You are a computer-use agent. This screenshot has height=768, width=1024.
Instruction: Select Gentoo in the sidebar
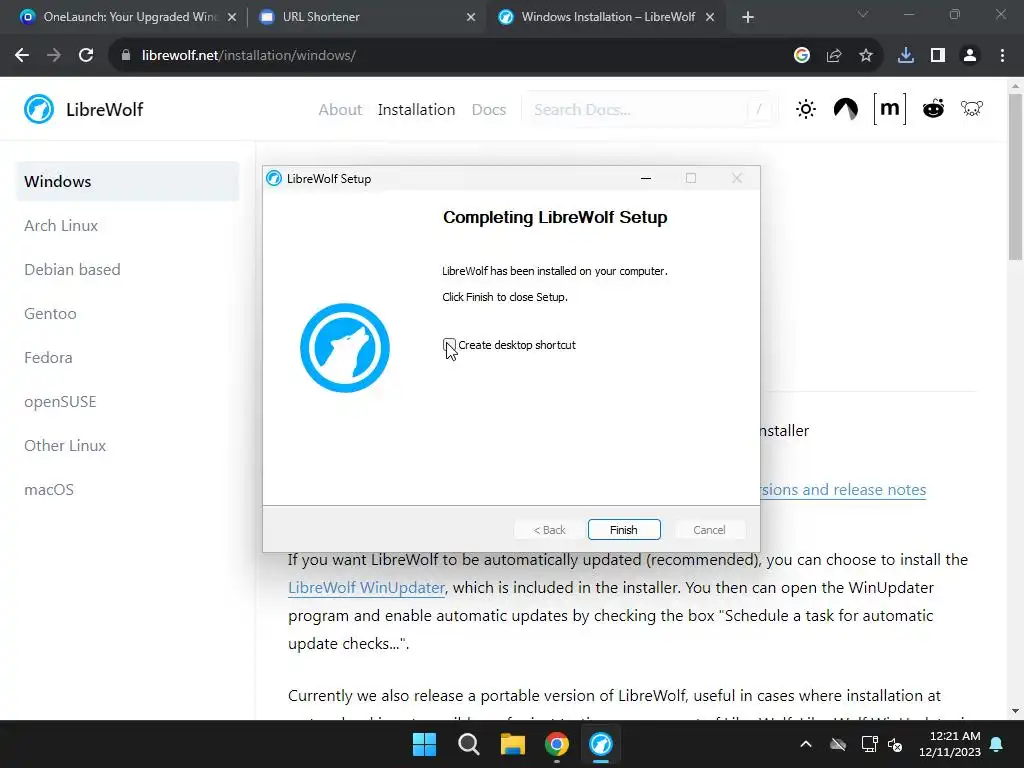tap(50, 314)
